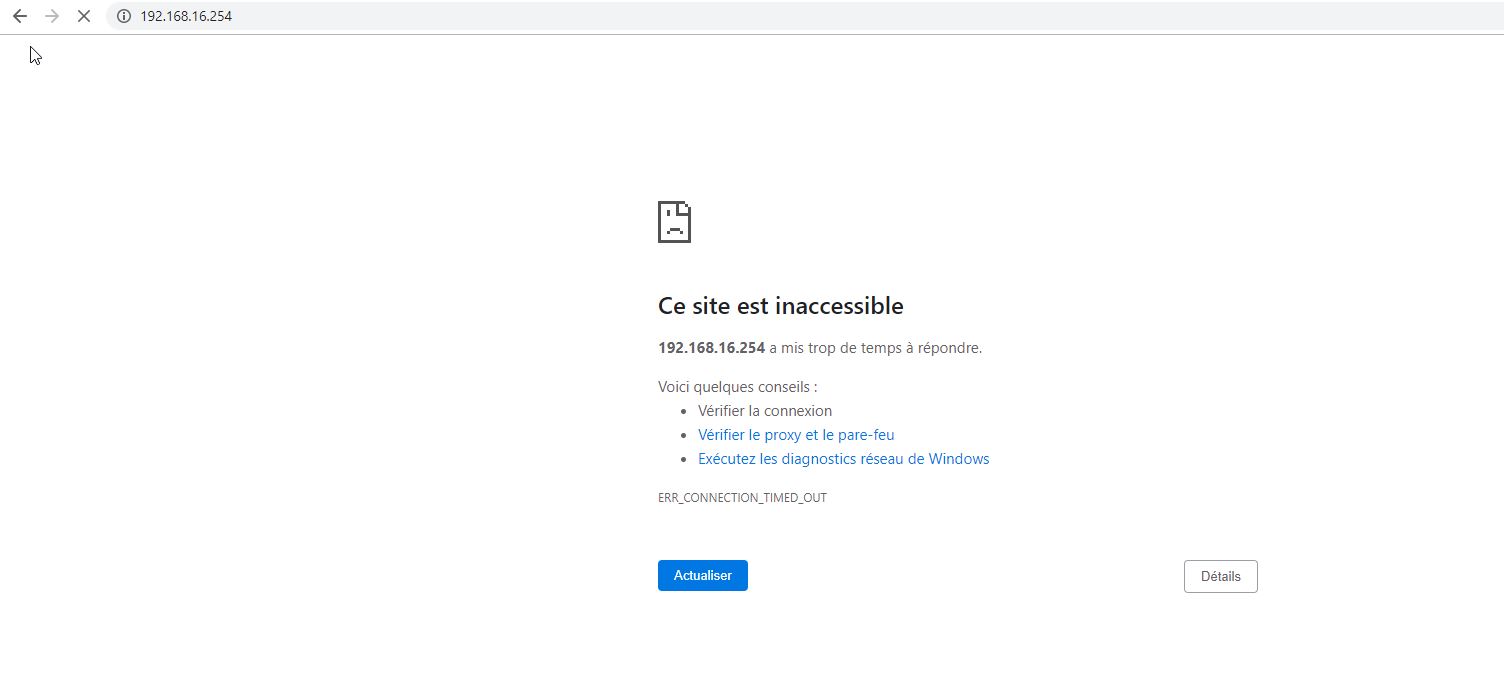
Task: Click the sad page error icon
Action: pos(675,222)
